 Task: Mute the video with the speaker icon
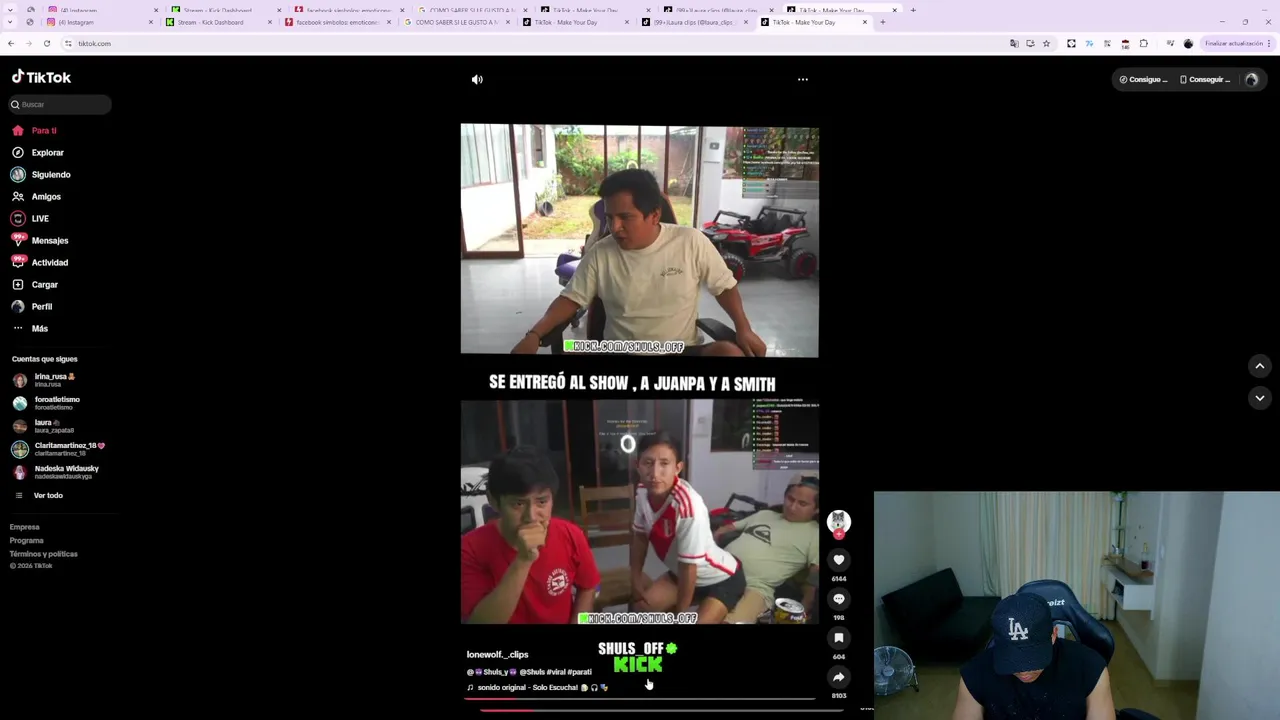pos(477,80)
